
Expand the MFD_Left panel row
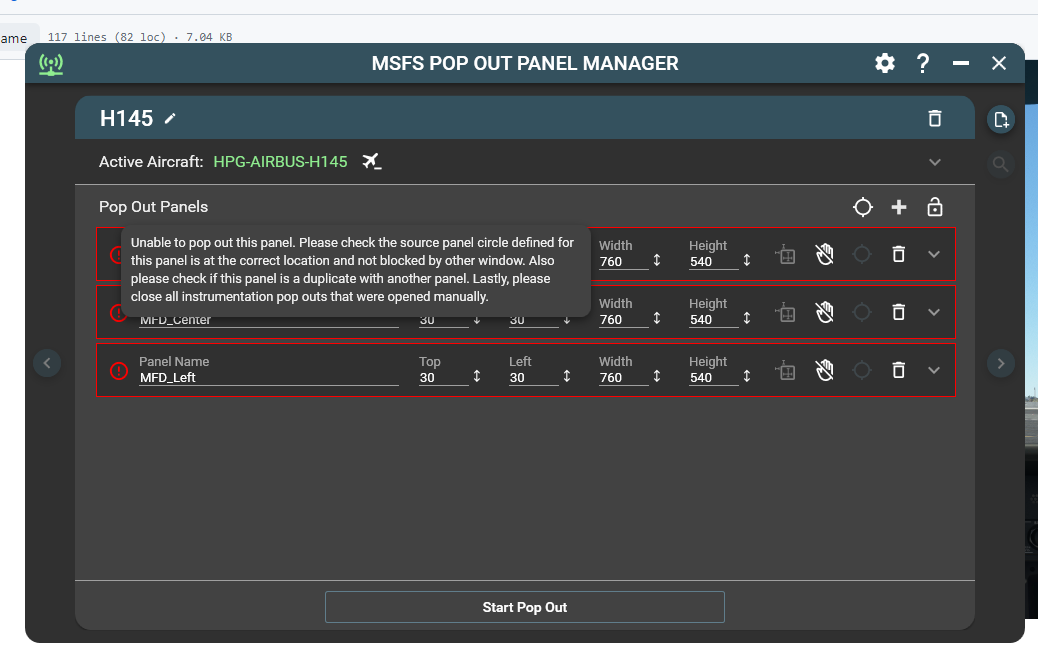click(933, 369)
